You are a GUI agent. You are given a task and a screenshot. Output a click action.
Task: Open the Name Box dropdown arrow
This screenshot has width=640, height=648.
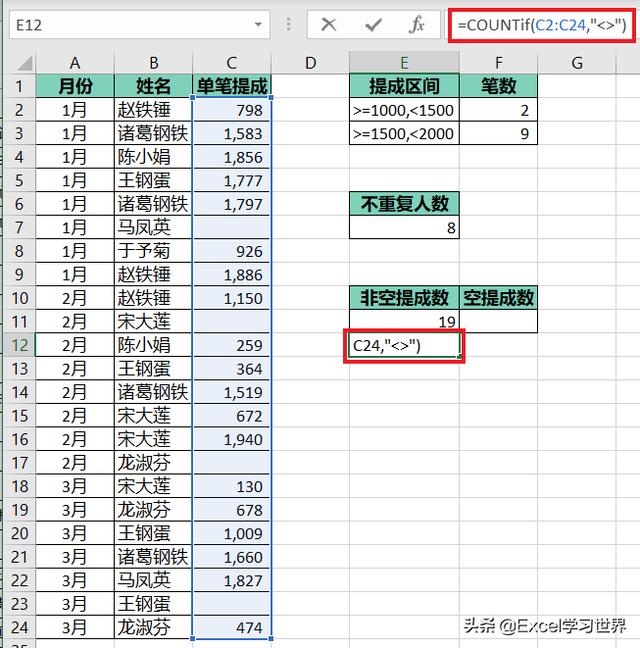click(258, 25)
